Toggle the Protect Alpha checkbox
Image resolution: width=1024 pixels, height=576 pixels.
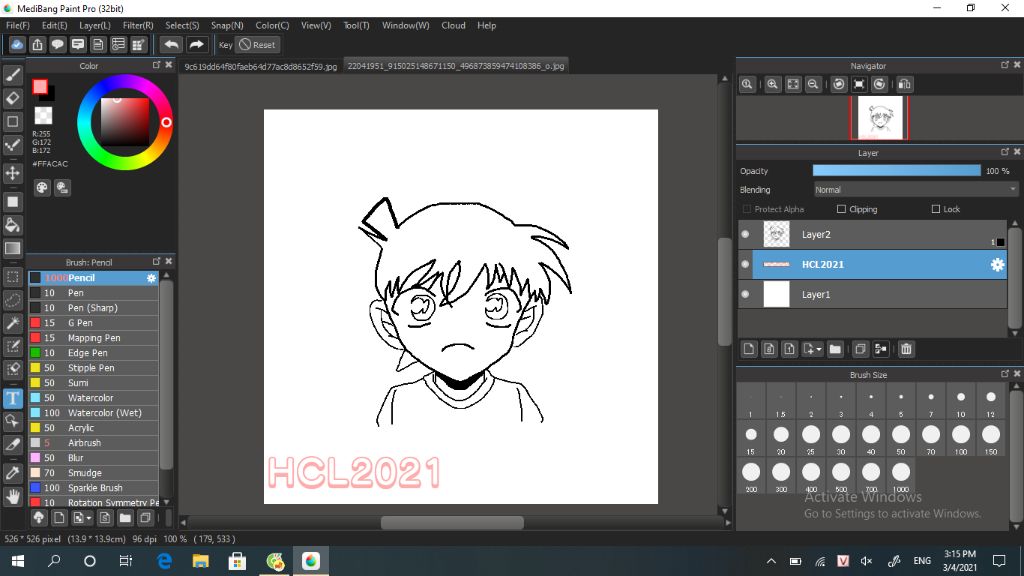point(747,209)
